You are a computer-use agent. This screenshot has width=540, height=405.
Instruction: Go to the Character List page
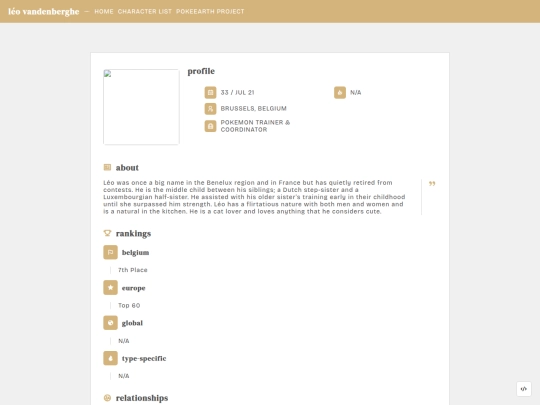coord(145,11)
